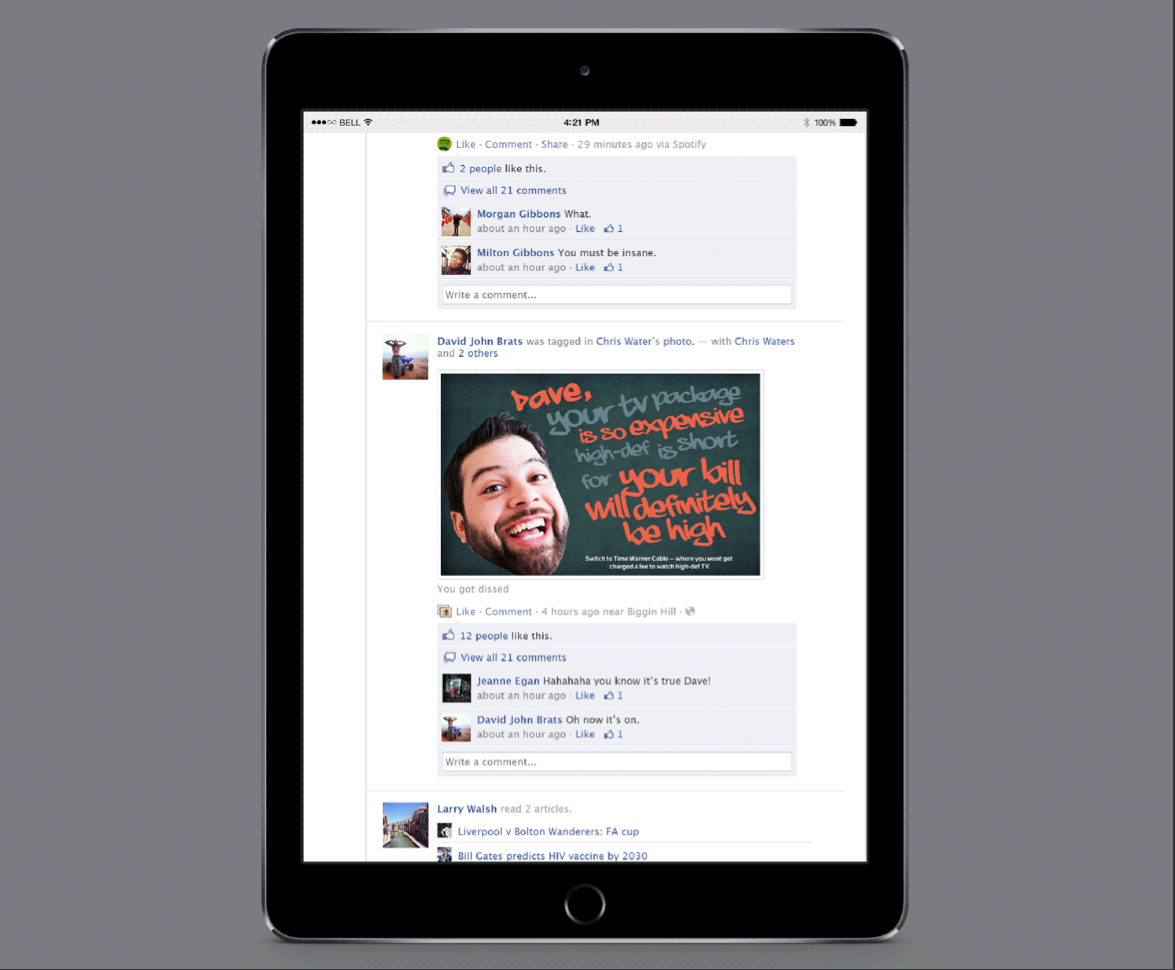The image size is (1175, 970).
Task: Click thumbs-up count on Jeanne Egan comment
Action: [614, 696]
